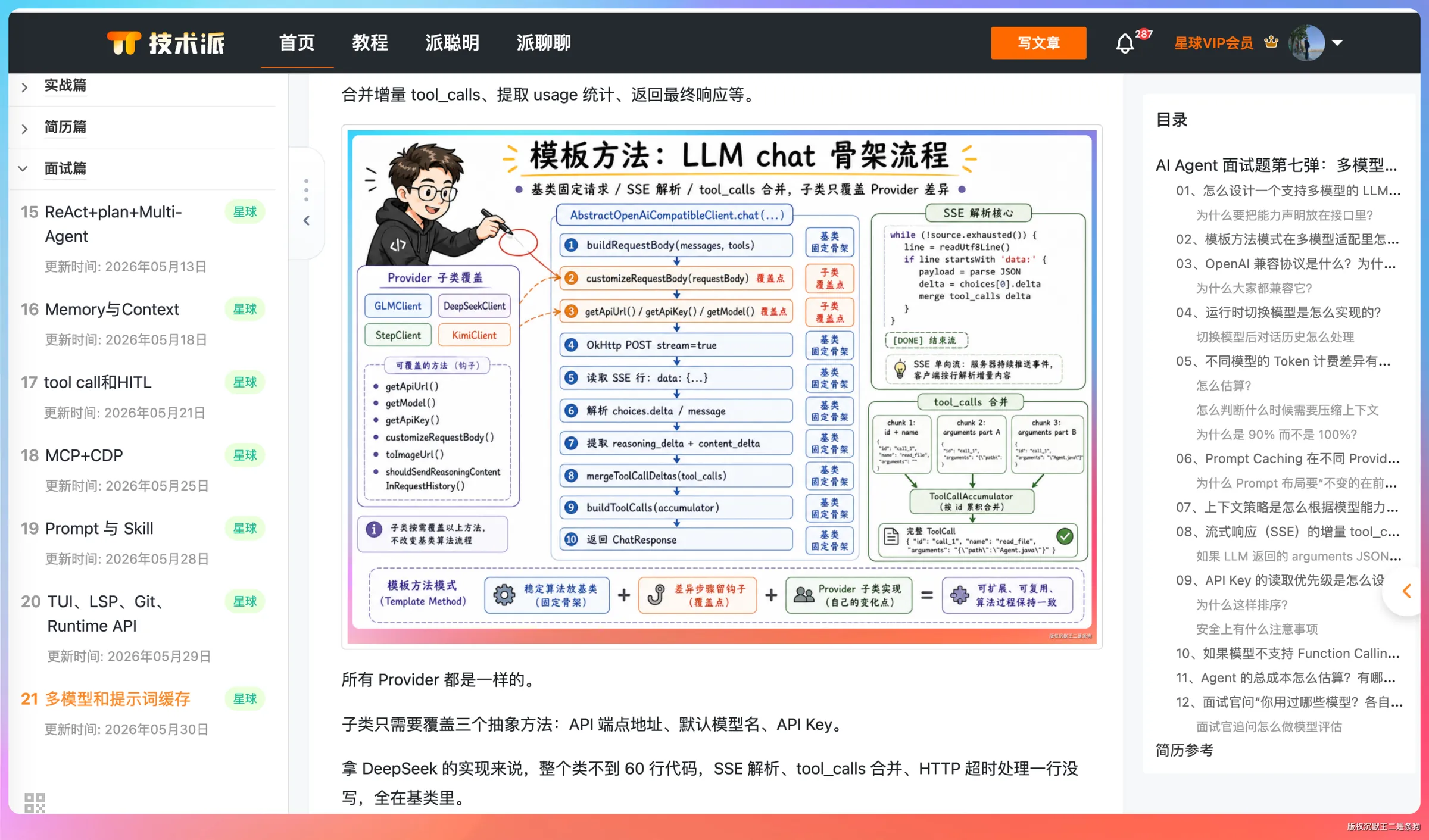This screenshot has width=1429, height=840.
Task: Click the VIP crown icon
Action: coord(1271,42)
